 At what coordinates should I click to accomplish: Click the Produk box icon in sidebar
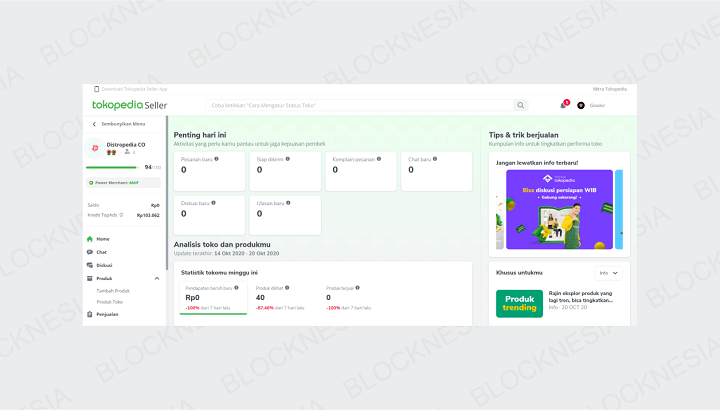90,278
